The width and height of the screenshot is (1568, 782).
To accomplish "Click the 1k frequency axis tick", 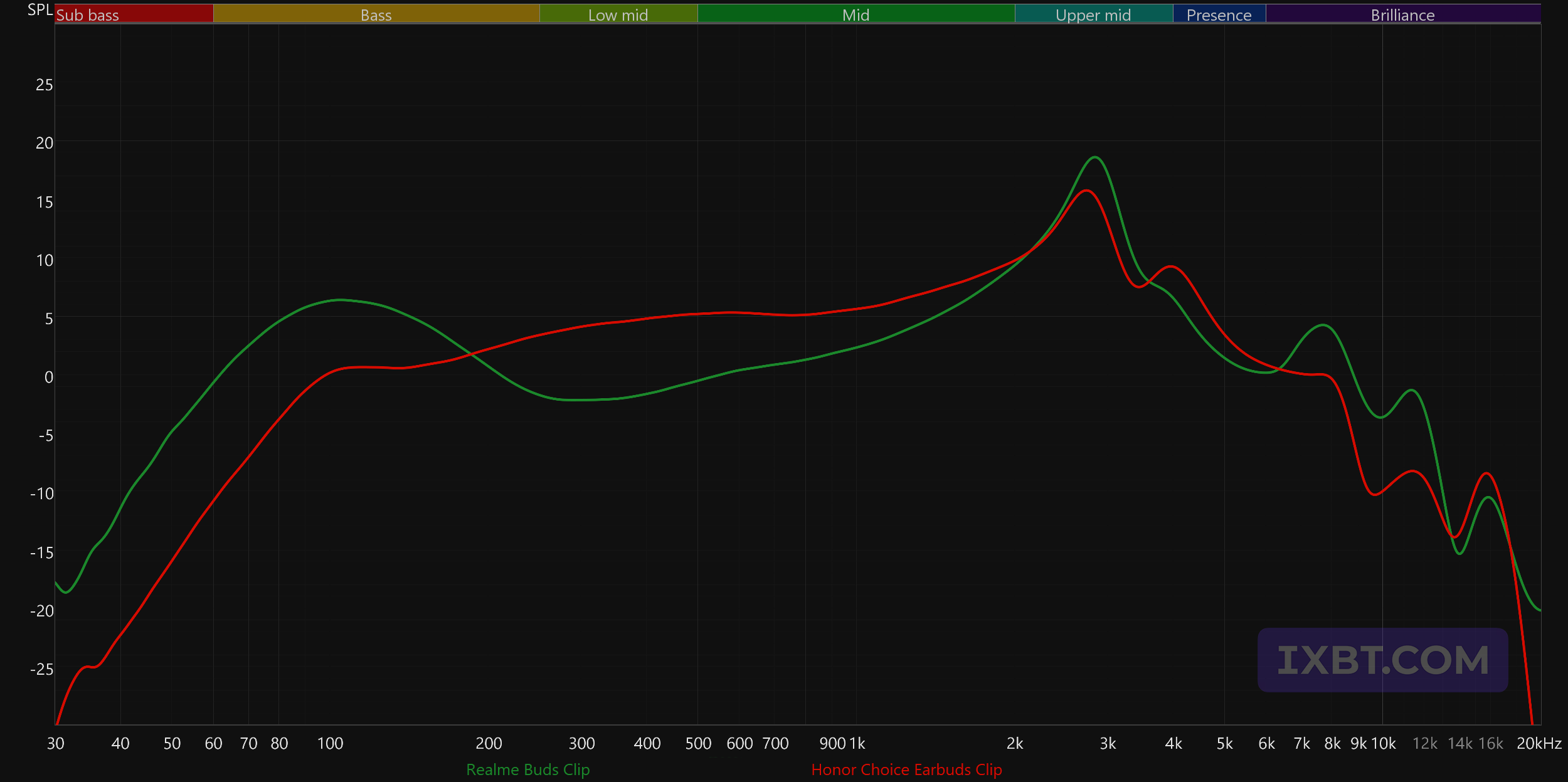I will coord(857,744).
